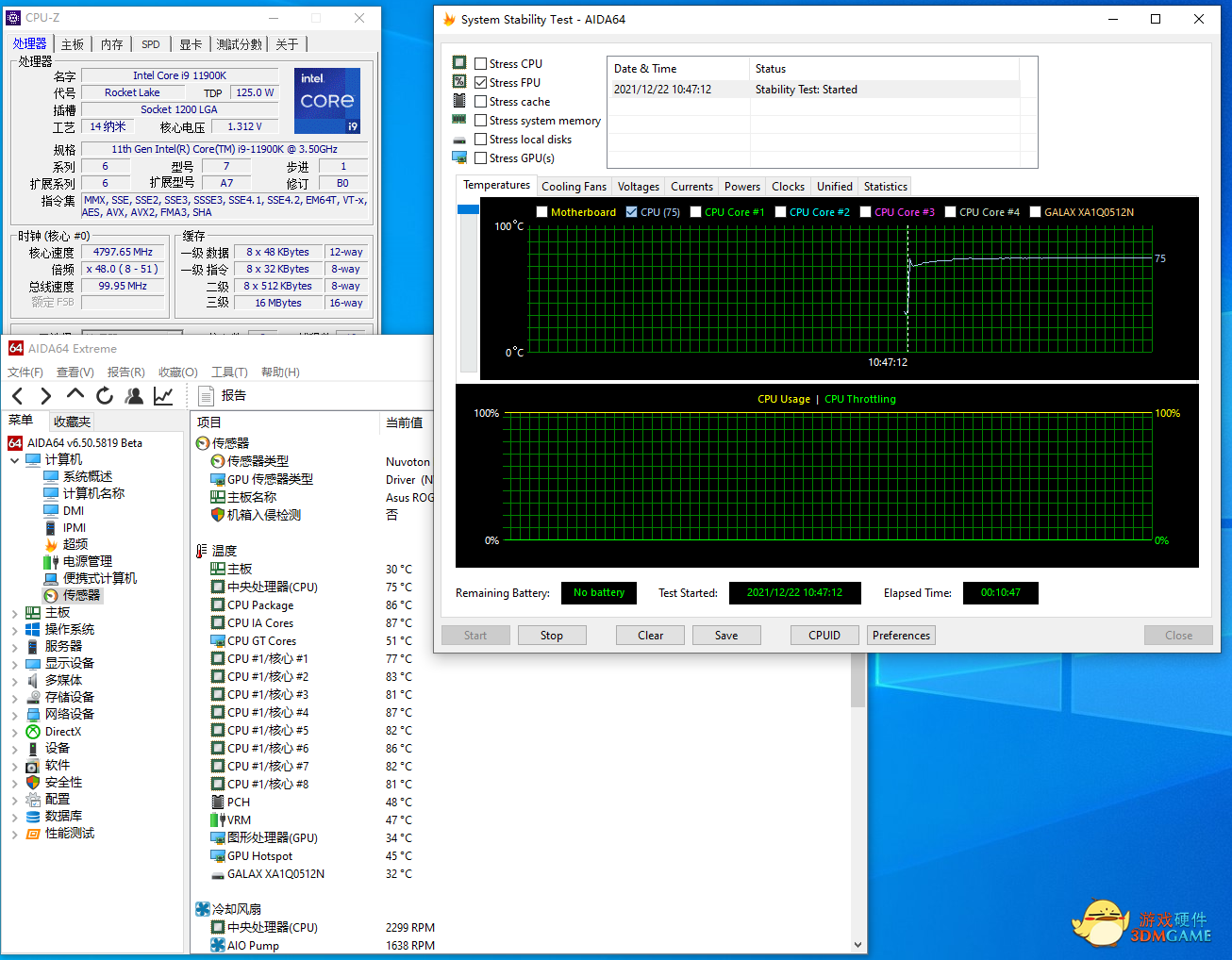Expand the 主板 tree node
The height and width of the screenshot is (960, 1232).
point(14,613)
